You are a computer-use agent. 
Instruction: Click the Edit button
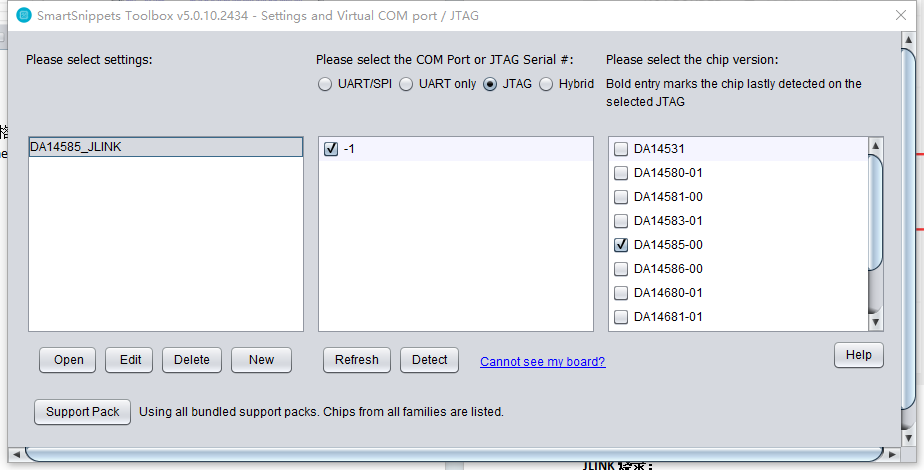129,360
